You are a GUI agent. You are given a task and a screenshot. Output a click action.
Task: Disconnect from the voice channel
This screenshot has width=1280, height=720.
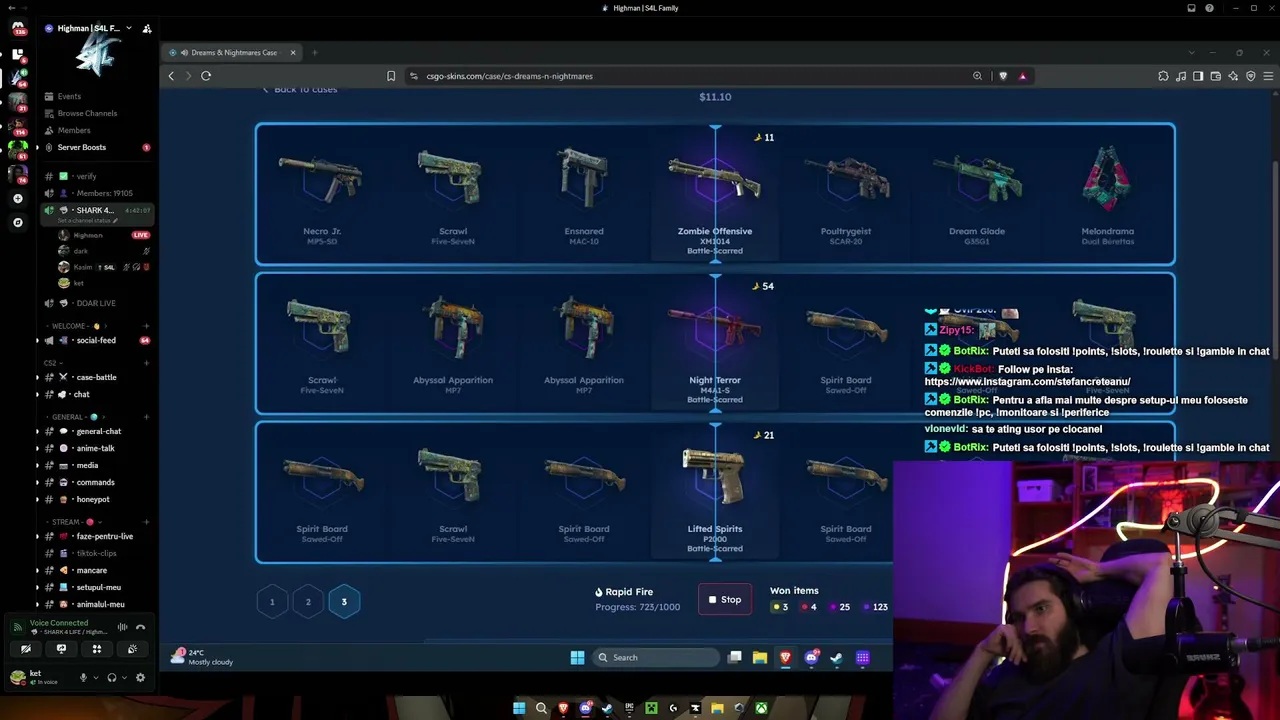[140, 627]
